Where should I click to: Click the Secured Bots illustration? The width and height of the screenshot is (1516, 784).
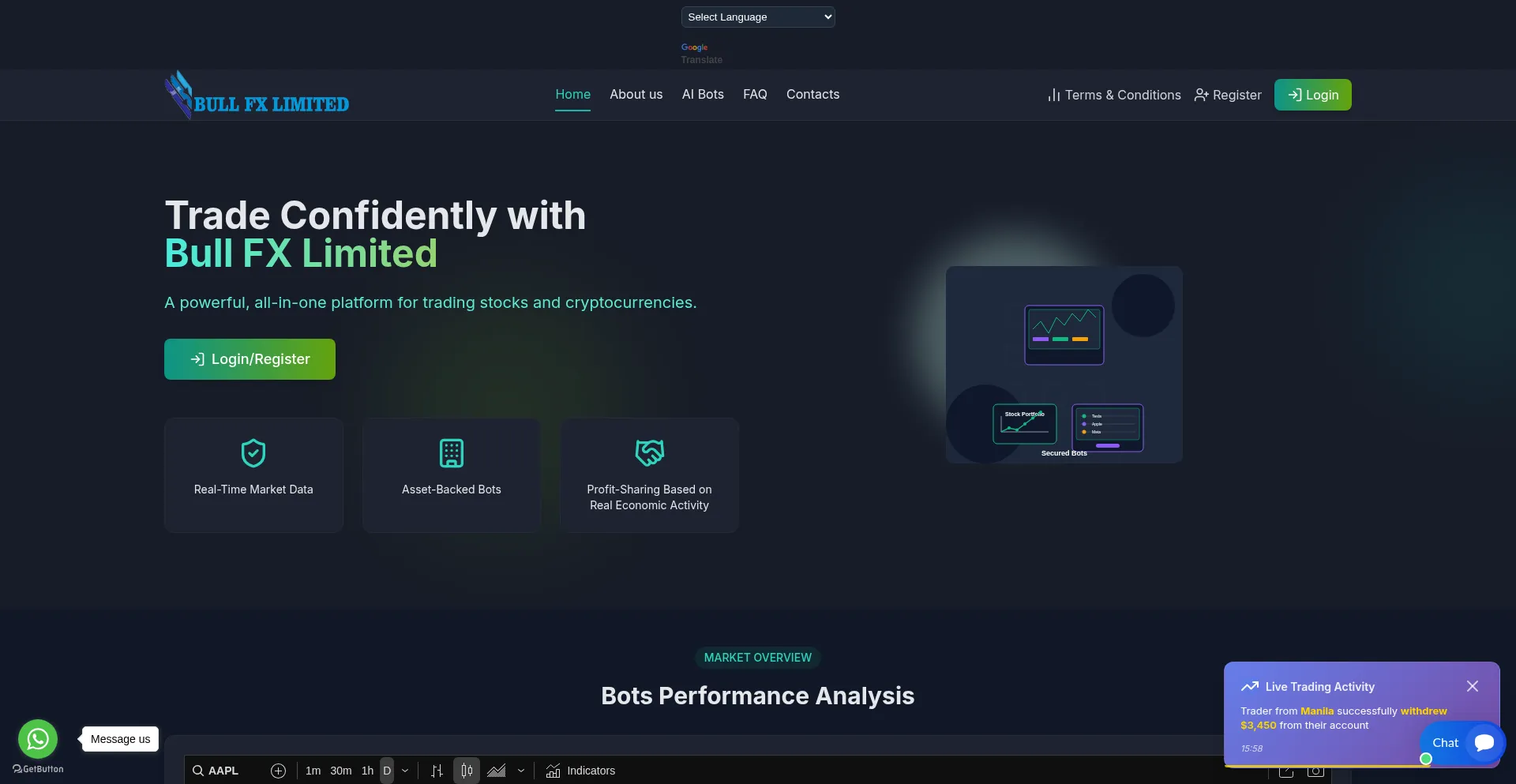(1064, 365)
